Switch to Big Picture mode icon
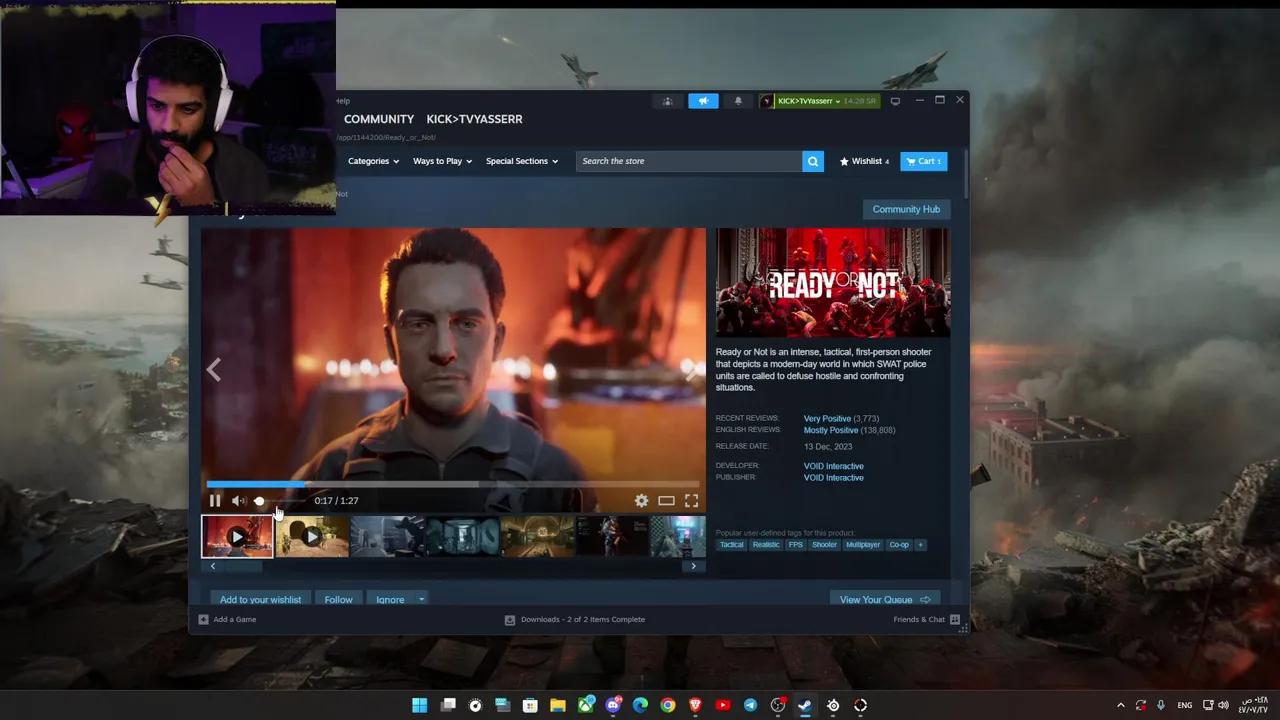The image size is (1280, 720). 895,101
